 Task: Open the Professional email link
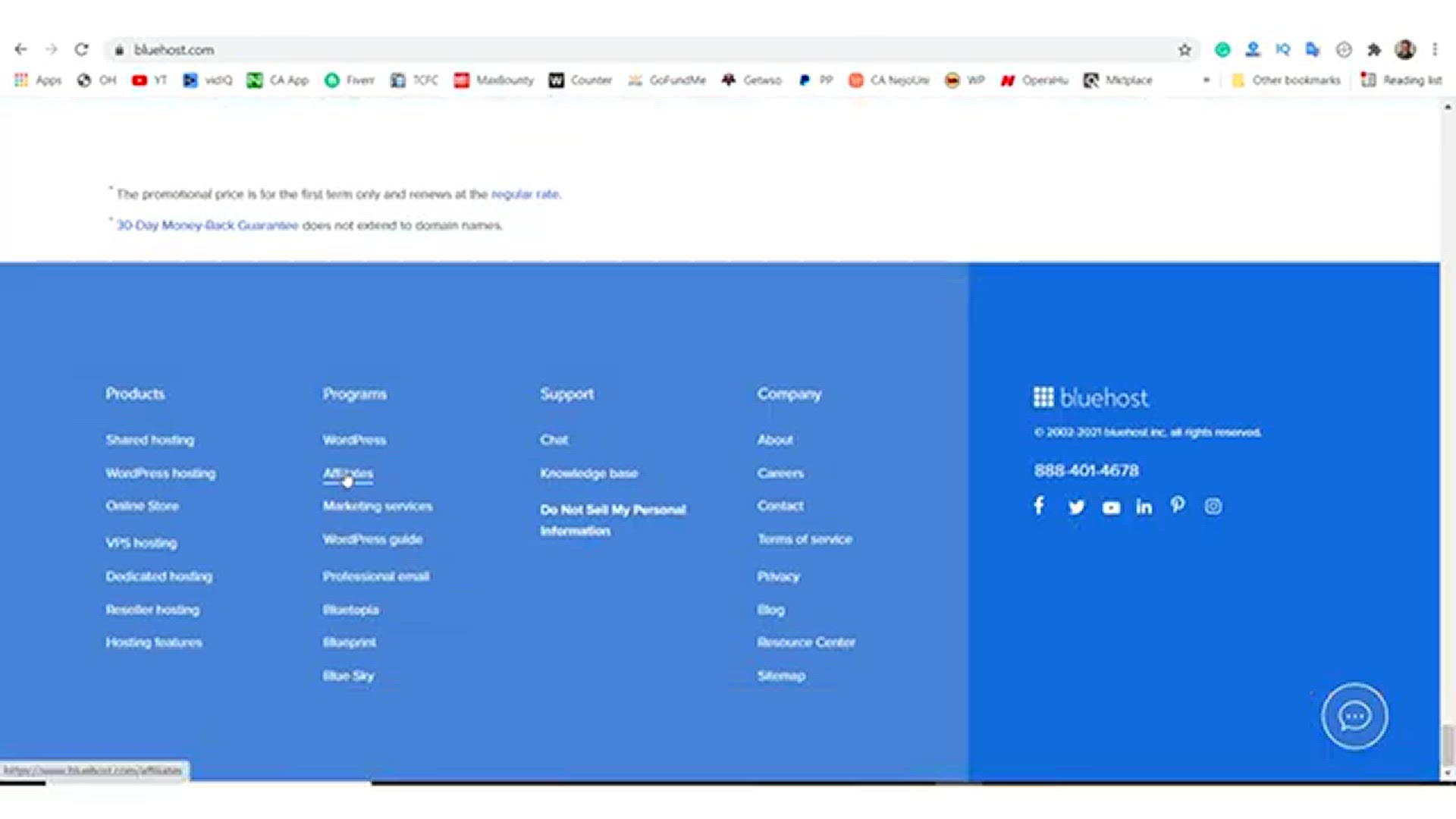click(376, 576)
